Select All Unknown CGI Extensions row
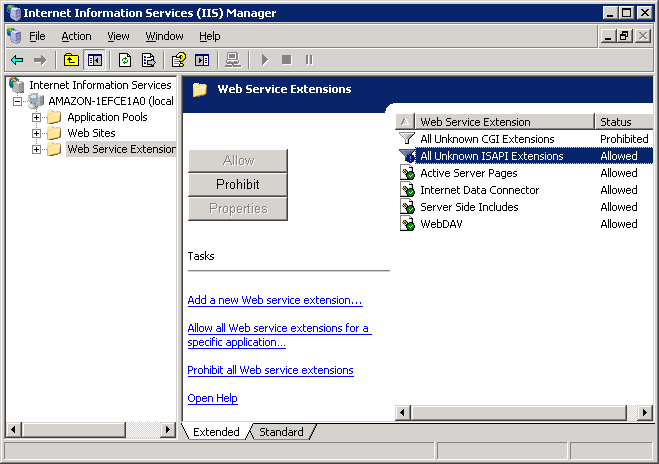The height and width of the screenshot is (464, 659). tap(525, 139)
